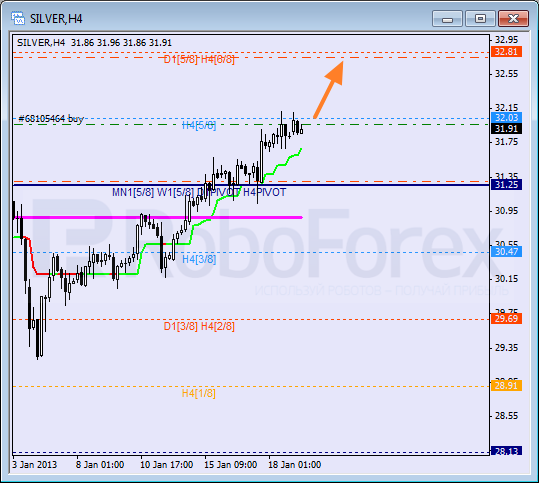This screenshot has width=539, height=483.
Task: Select the #68105464 buy order line label
Action: click(51, 119)
